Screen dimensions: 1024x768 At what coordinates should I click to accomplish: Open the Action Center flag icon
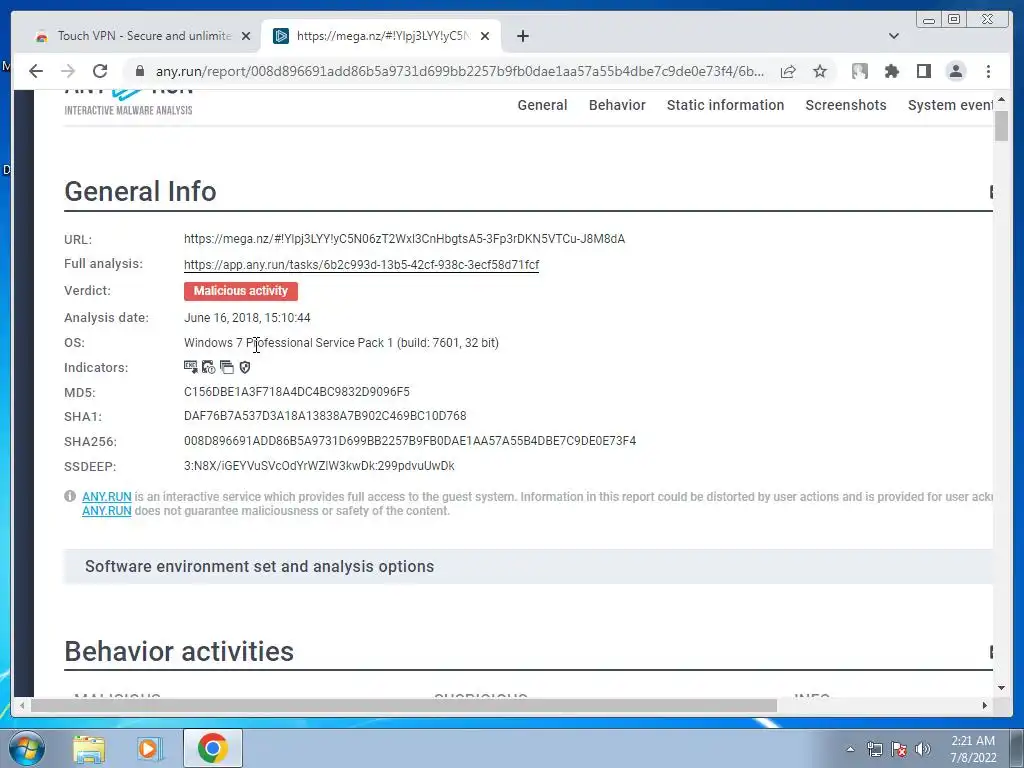coord(899,749)
